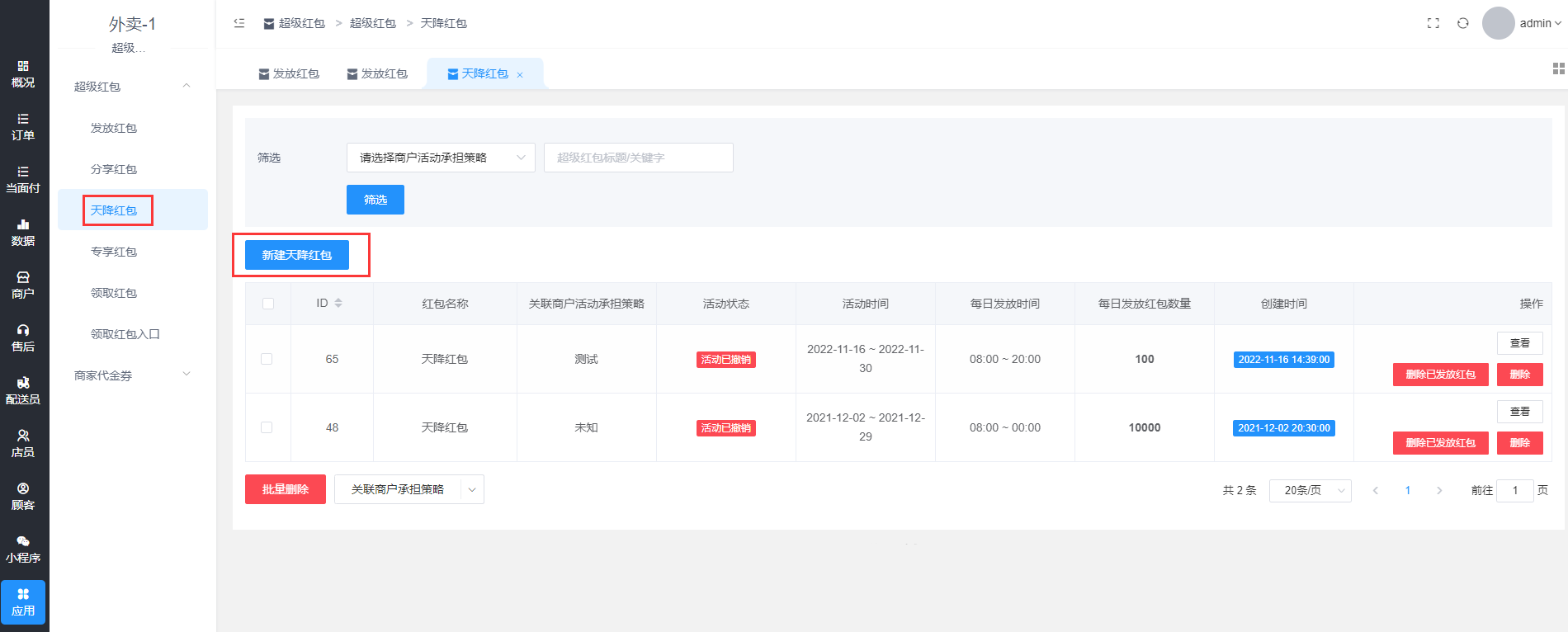Open the 关联商户承担策略 dropdown arrow
The image size is (1568, 632).
[x=472, y=489]
